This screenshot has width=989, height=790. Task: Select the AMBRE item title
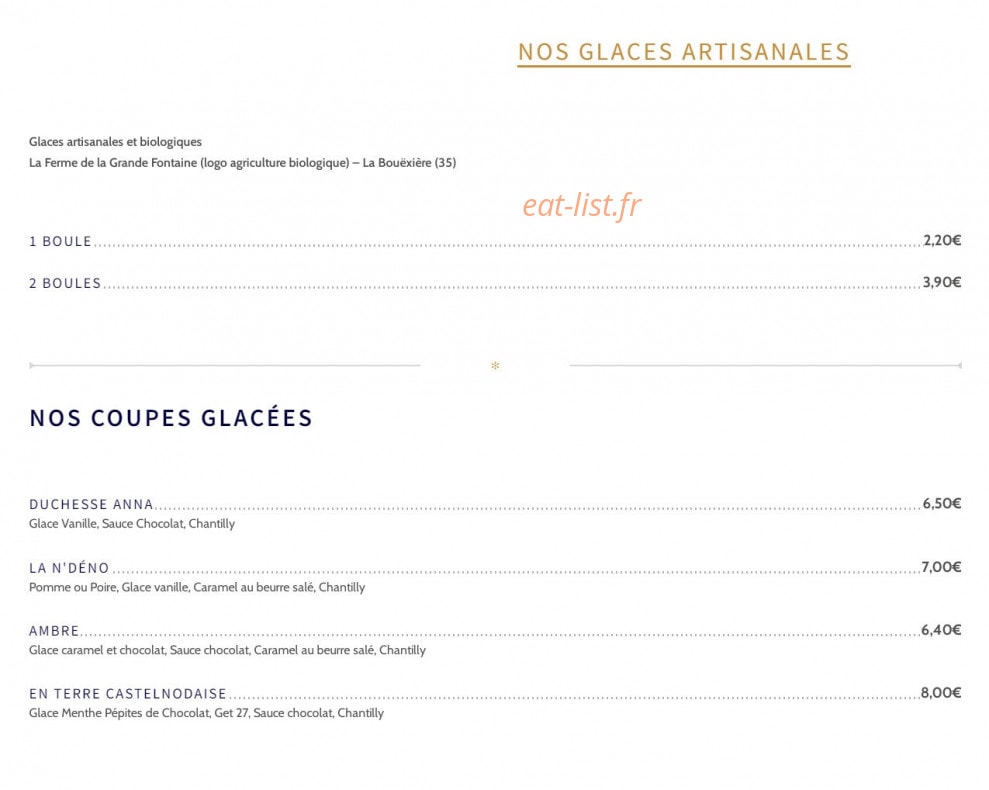pyautogui.click(x=54, y=631)
